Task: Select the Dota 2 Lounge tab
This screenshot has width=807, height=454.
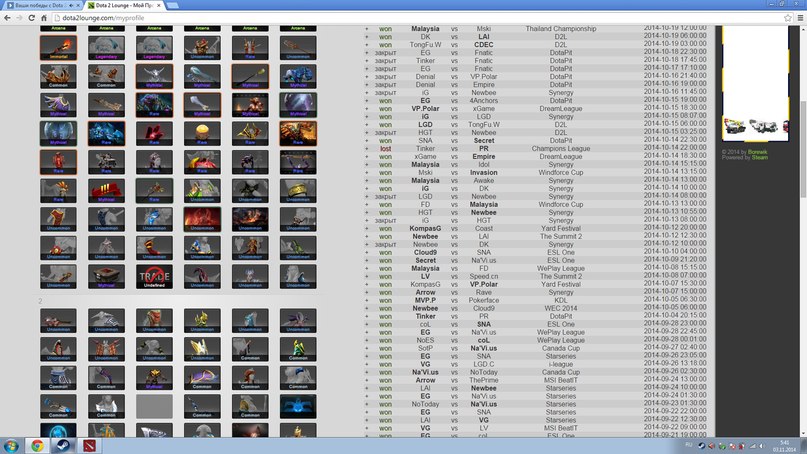Action: [124, 5]
